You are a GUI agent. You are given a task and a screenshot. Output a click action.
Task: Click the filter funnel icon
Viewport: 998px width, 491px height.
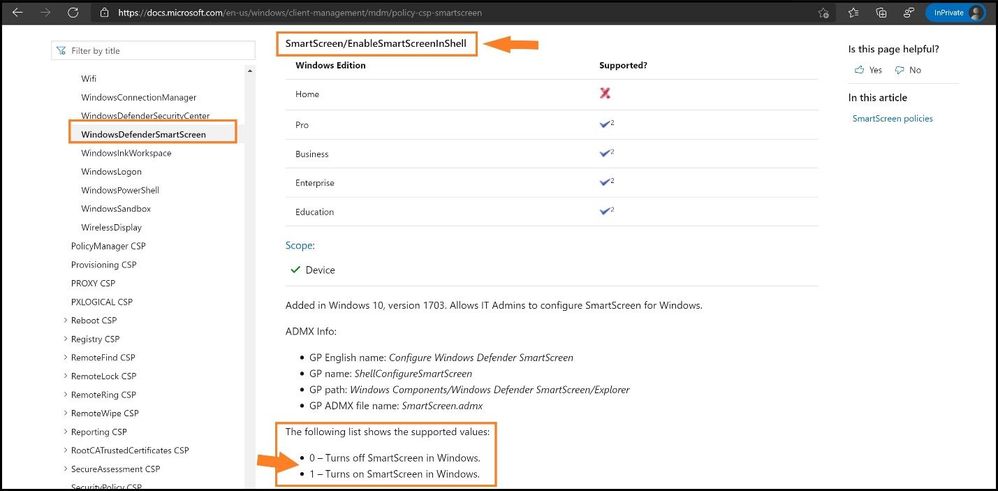point(61,50)
